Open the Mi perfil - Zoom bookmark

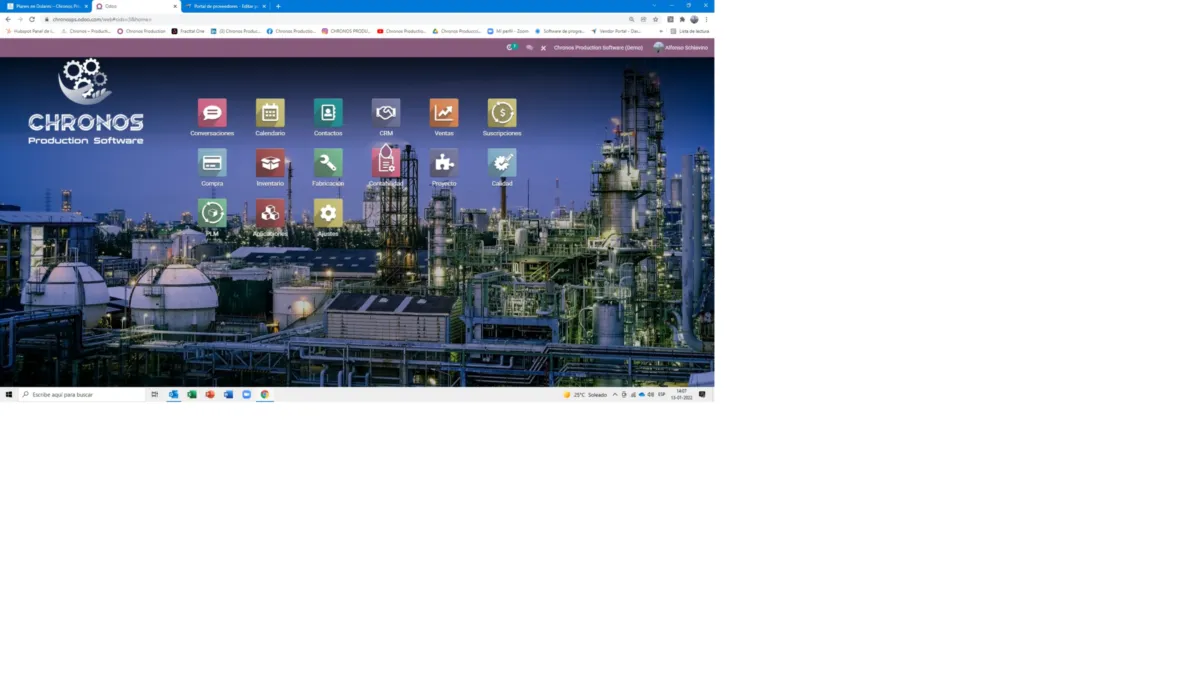[x=508, y=31]
